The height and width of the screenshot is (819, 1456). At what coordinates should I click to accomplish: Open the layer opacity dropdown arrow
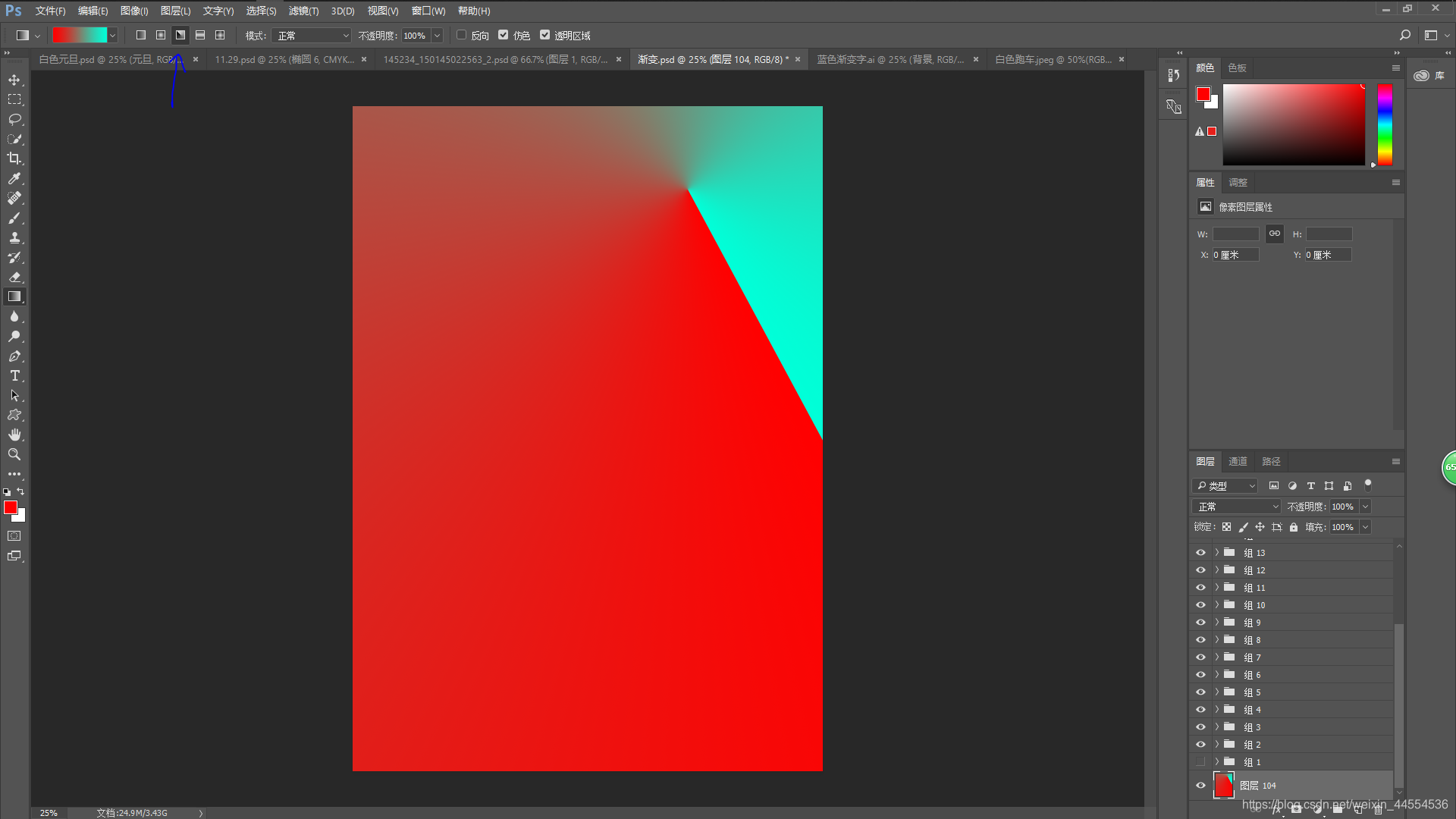tap(1365, 507)
